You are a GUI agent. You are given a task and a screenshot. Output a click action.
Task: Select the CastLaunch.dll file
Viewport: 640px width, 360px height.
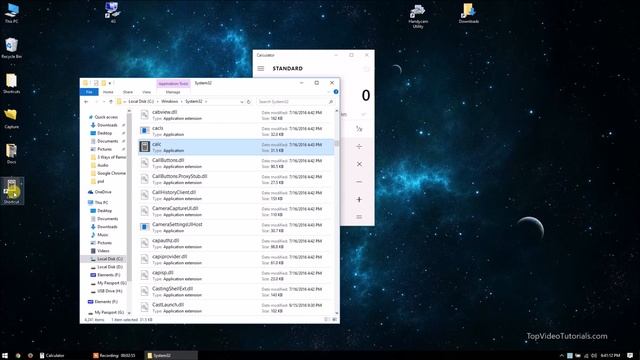tap(236, 307)
